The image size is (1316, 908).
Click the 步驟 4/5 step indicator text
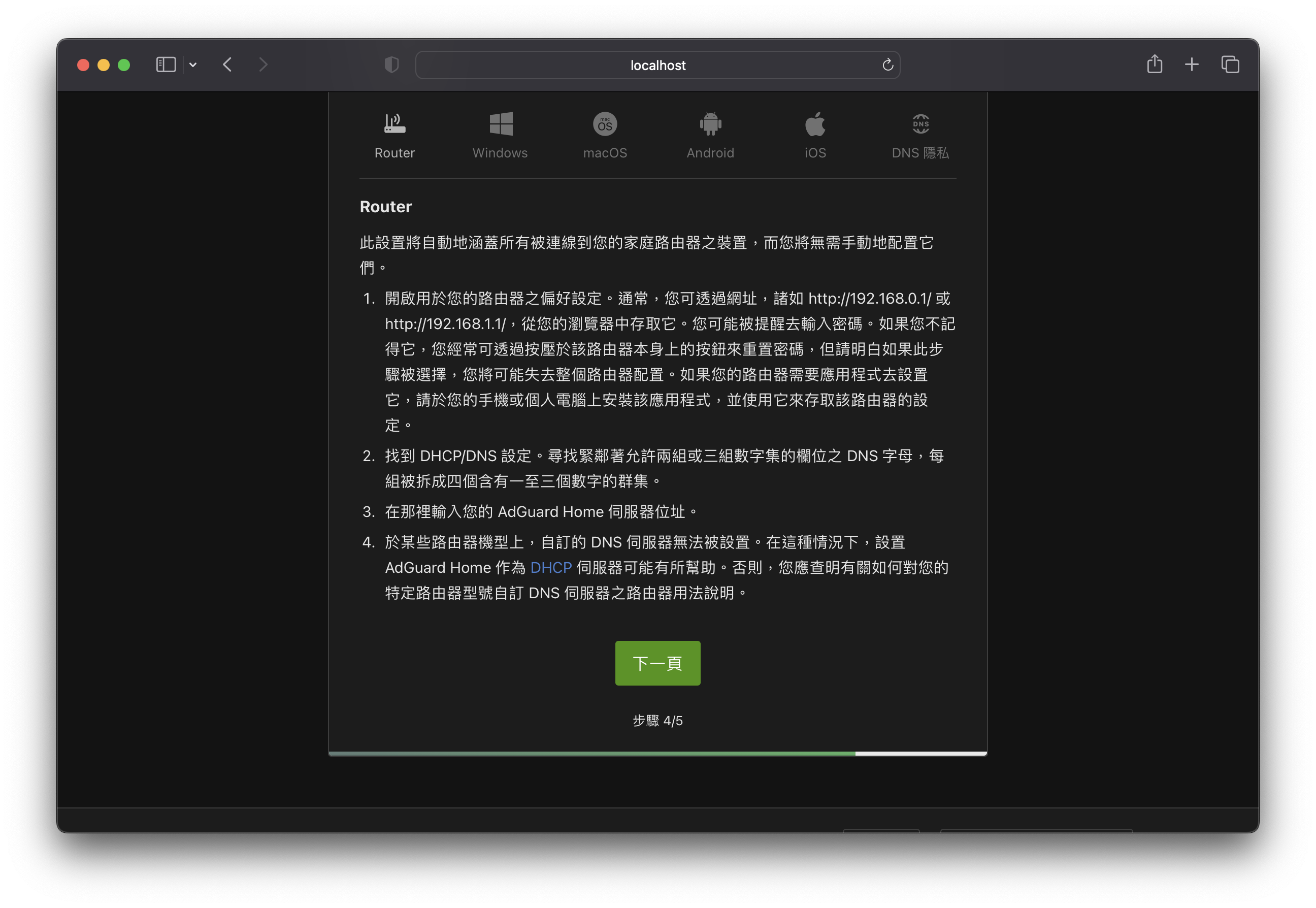(x=657, y=720)
